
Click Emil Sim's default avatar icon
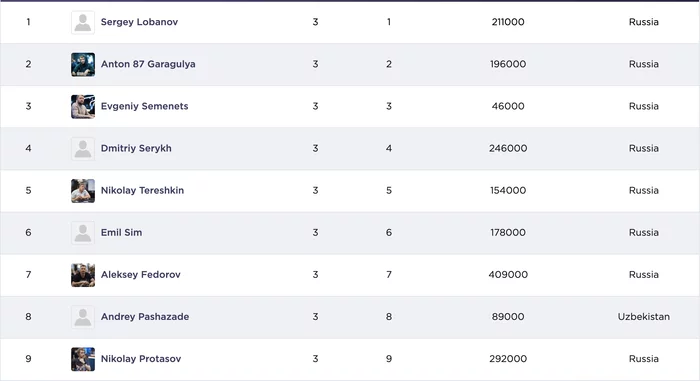click(83, 233)
